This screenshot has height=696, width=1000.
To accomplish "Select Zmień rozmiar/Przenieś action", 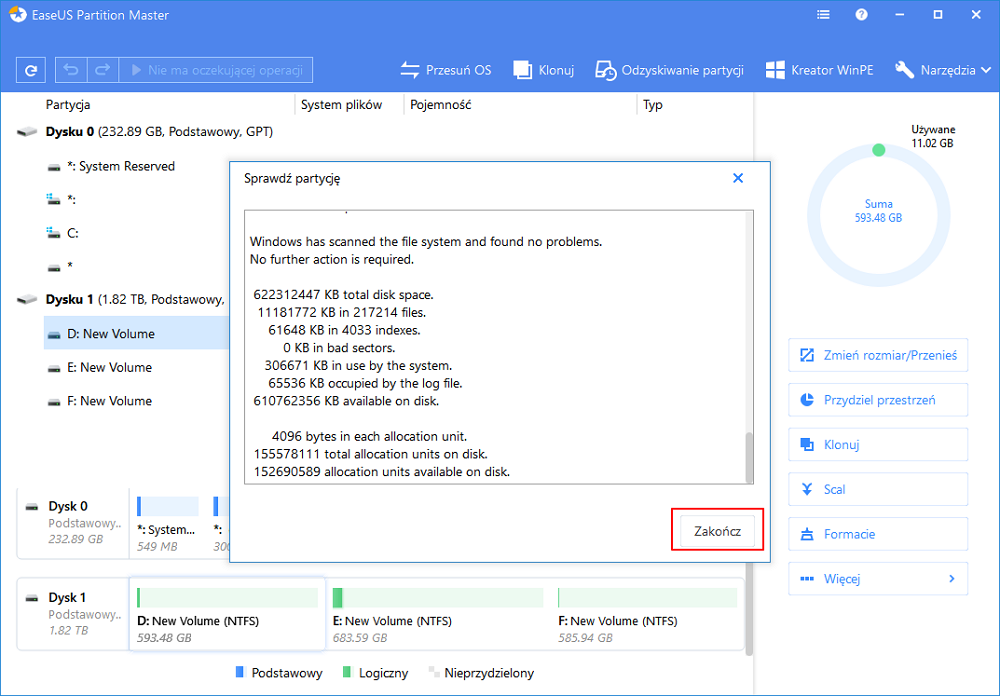I will pyautogui.click(x=878, y=355).
